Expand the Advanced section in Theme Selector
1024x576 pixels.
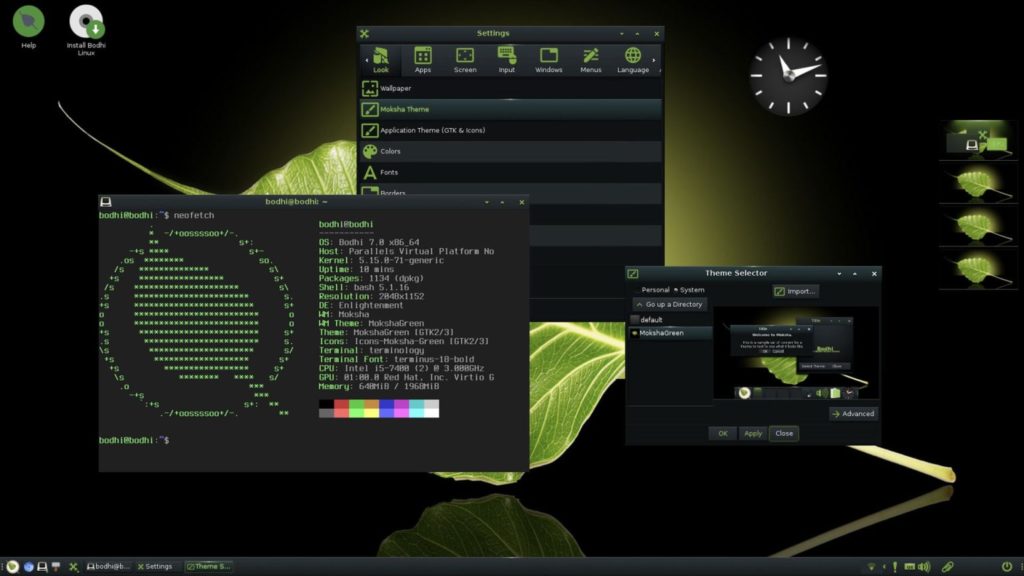(854, 413)
